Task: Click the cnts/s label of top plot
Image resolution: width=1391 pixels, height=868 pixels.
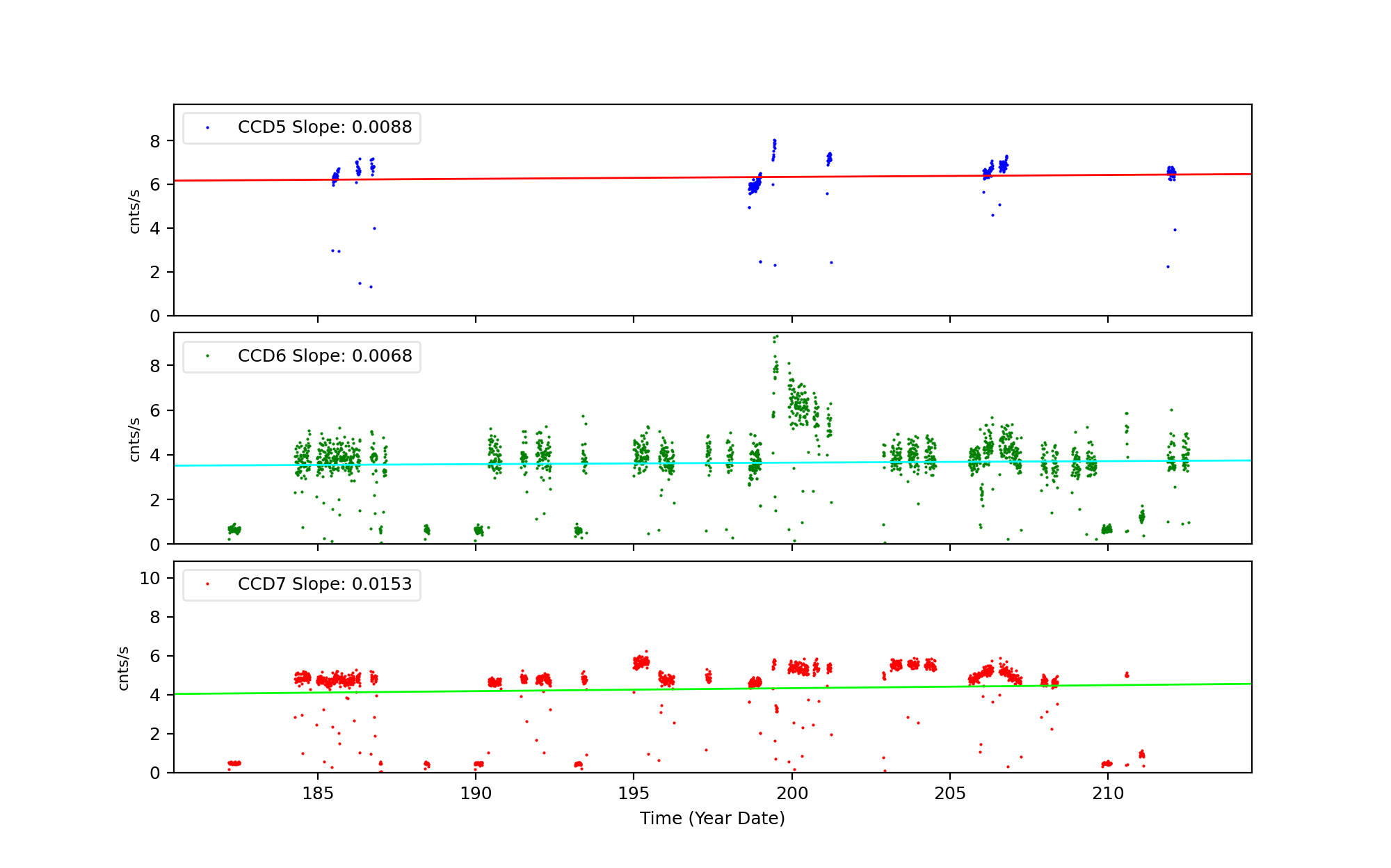Action: [134, 211]
